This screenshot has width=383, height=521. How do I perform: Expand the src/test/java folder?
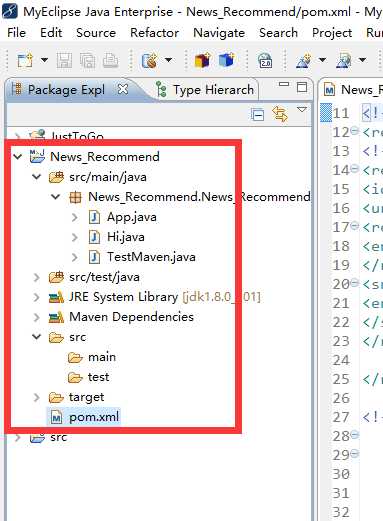tap(37, 277)
